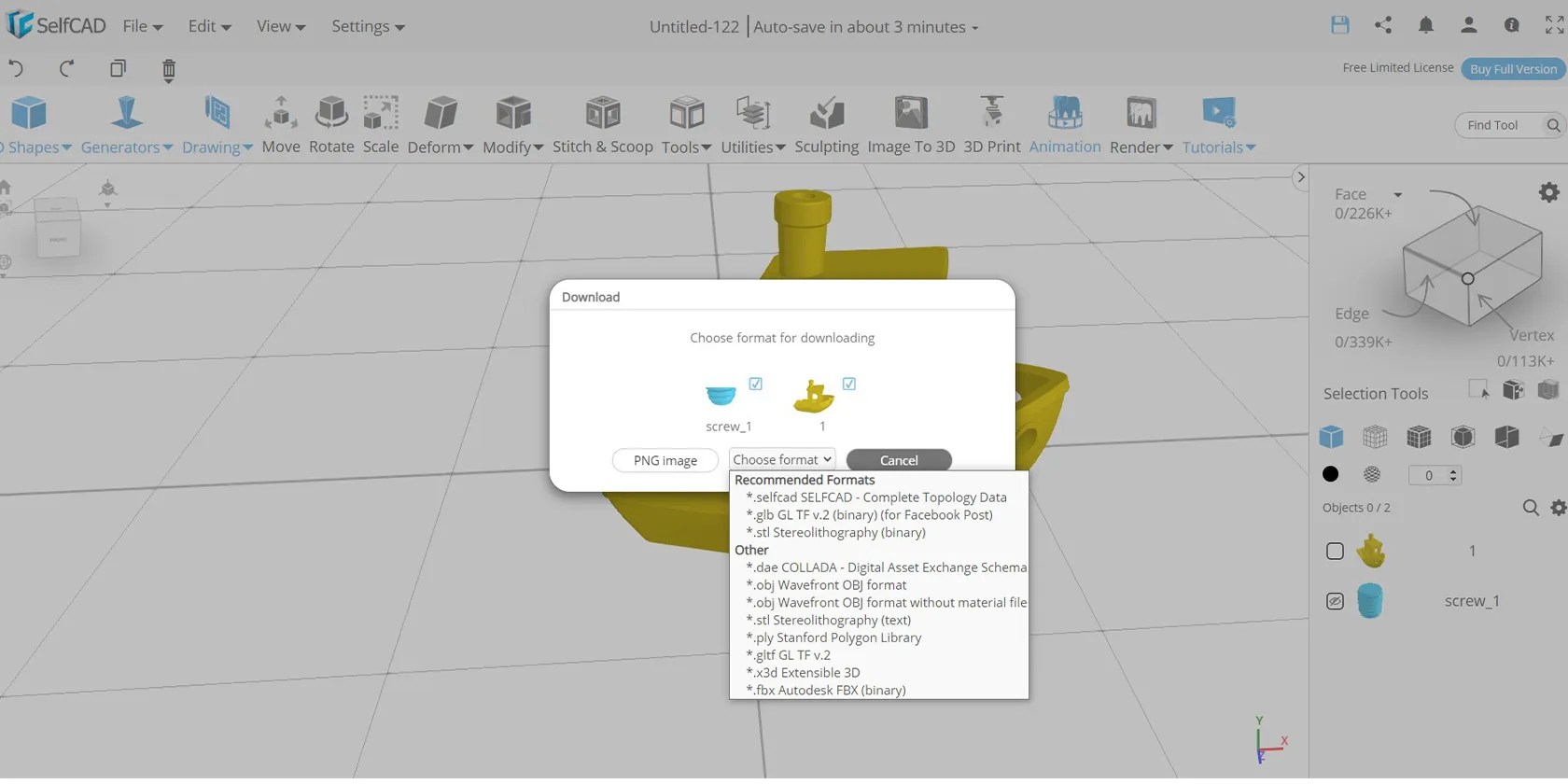This screenshot has height=784, width=1568.
Task: Toggle fullscreen mode icon
Action: (x=1555, y=25)
